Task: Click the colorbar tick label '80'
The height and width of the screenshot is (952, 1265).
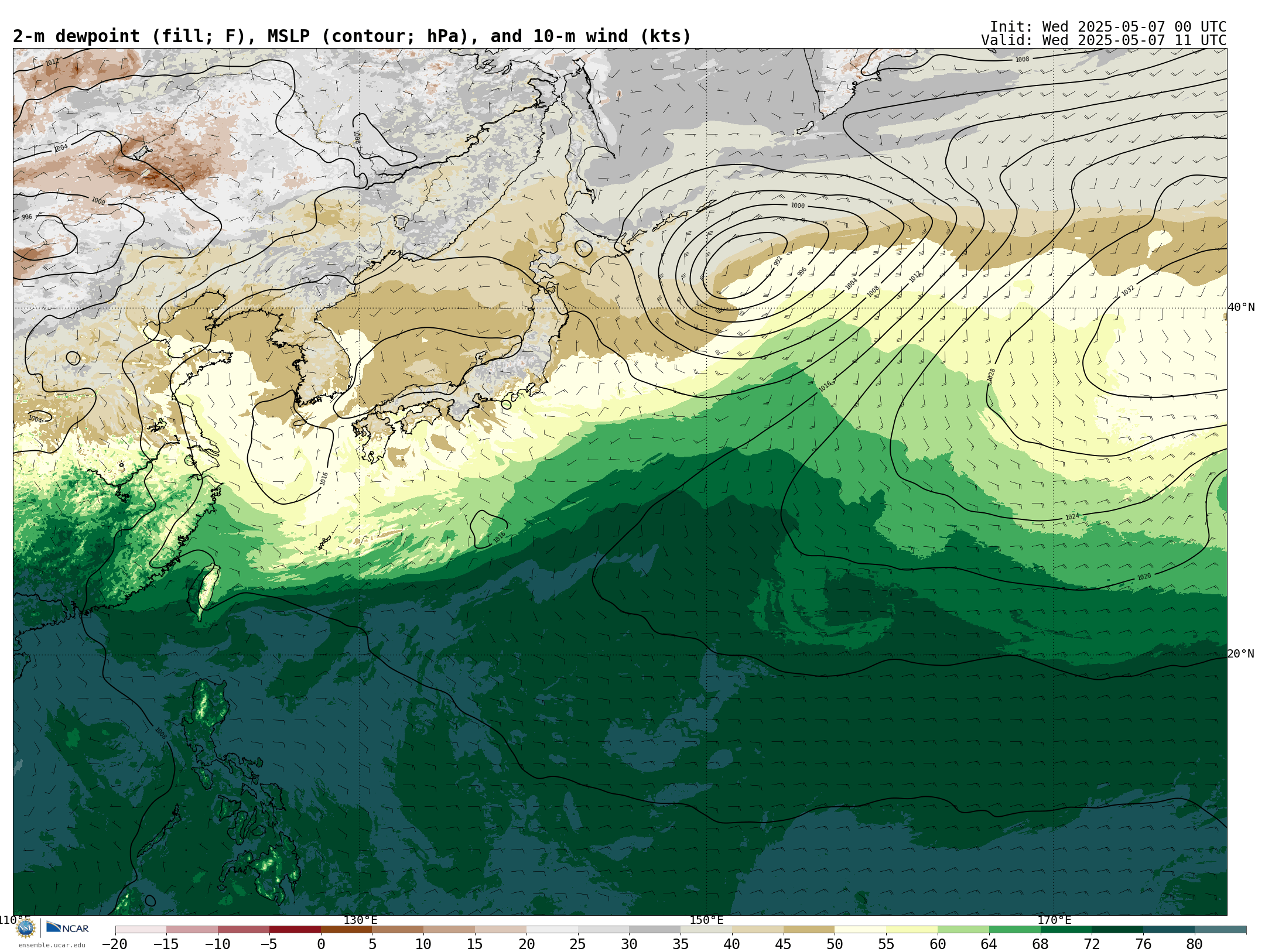Action: [1195, 944]
